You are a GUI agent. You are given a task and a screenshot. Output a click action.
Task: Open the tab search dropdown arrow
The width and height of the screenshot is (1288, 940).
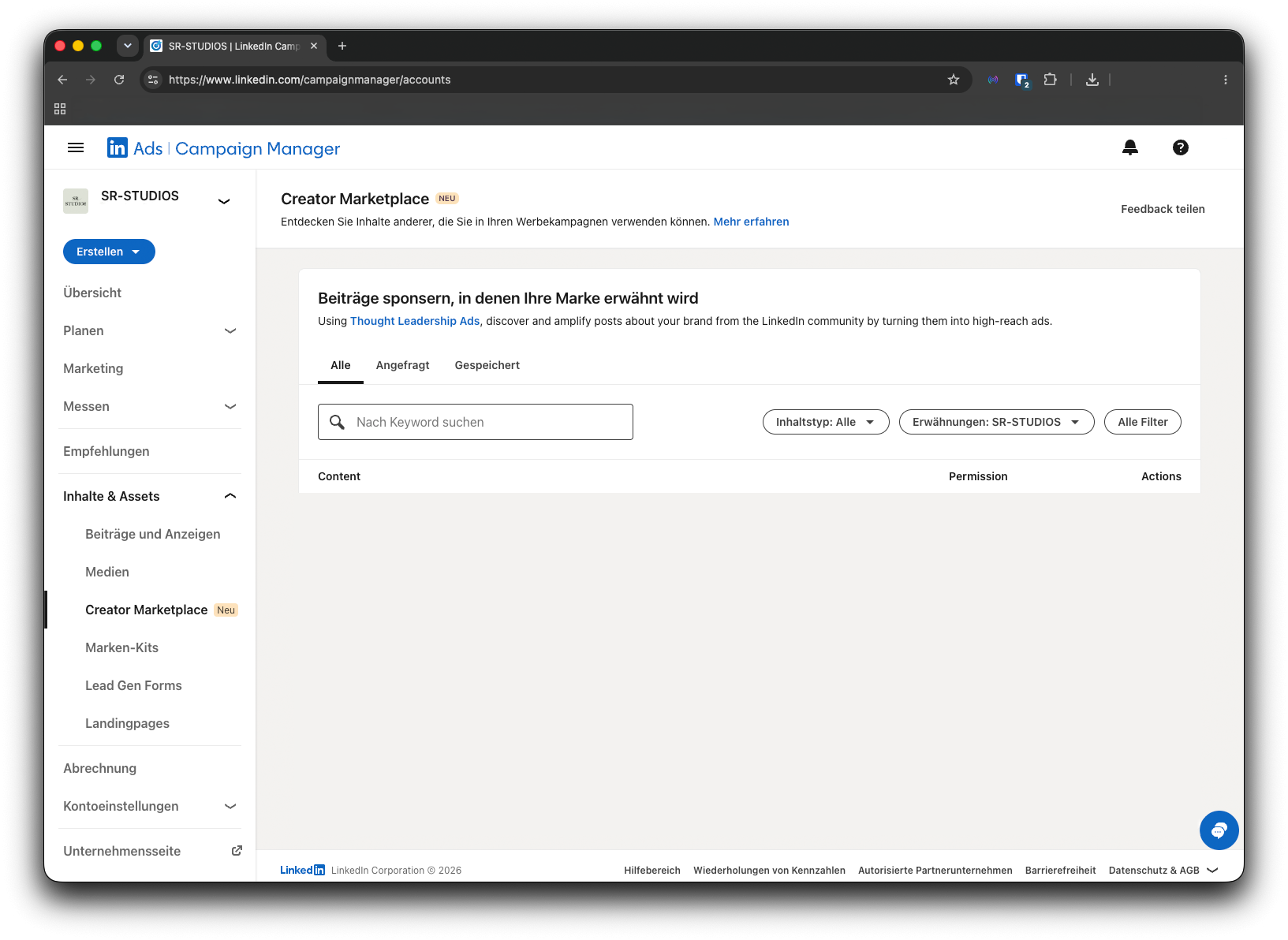click(128, 46)
